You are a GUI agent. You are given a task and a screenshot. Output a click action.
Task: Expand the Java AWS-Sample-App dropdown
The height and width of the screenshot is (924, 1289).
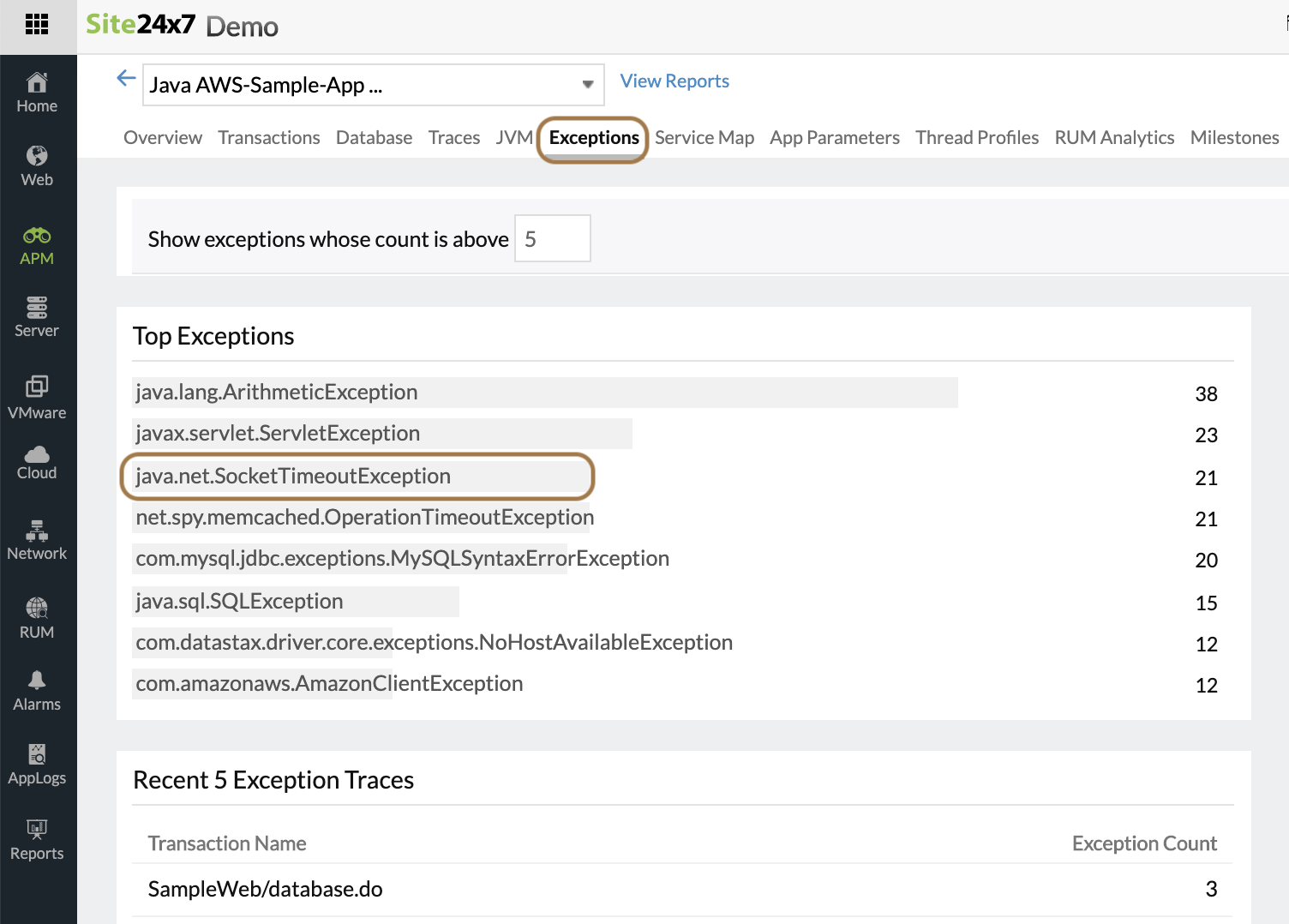point(587,85)
